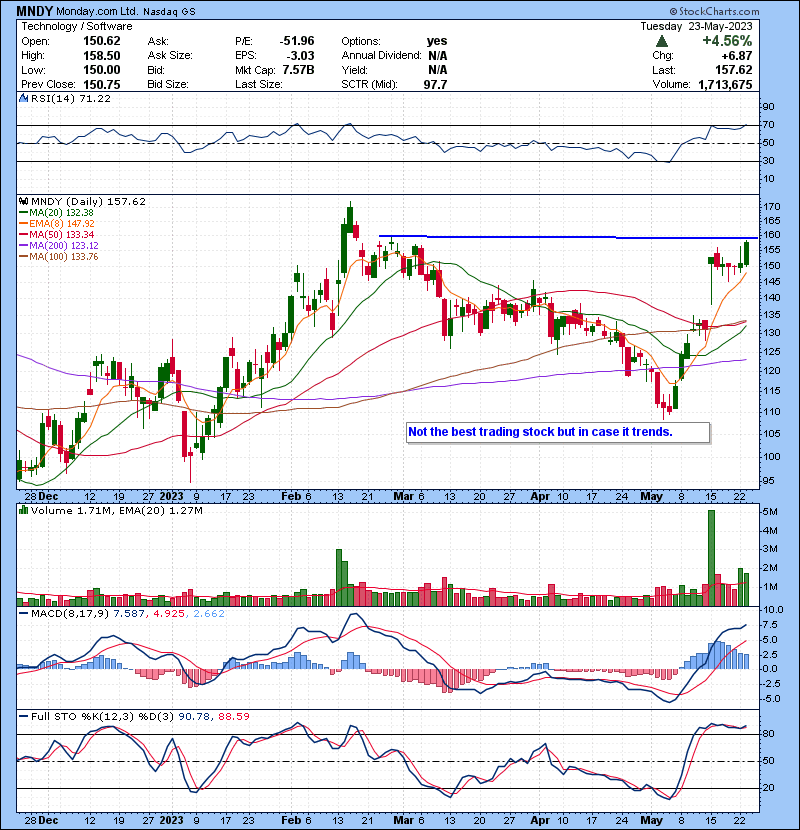The image size is (800, 830).
Task: Click the tallest green volume bar in mid-May
Action: coord(711,558)
